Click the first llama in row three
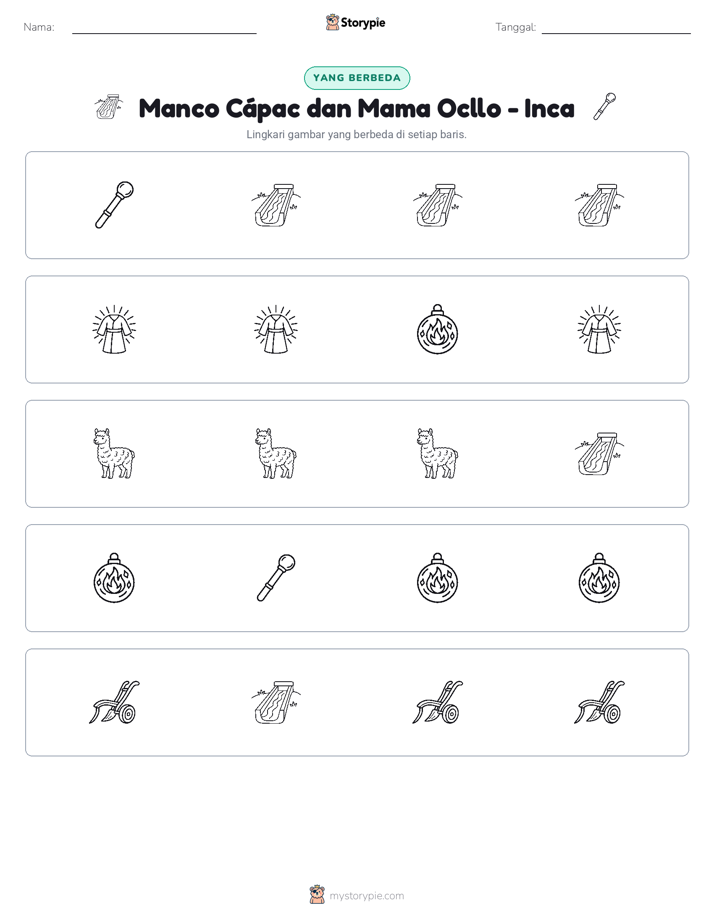The height and width of the screenshot is (924, 714). click(x=114, y=454)
